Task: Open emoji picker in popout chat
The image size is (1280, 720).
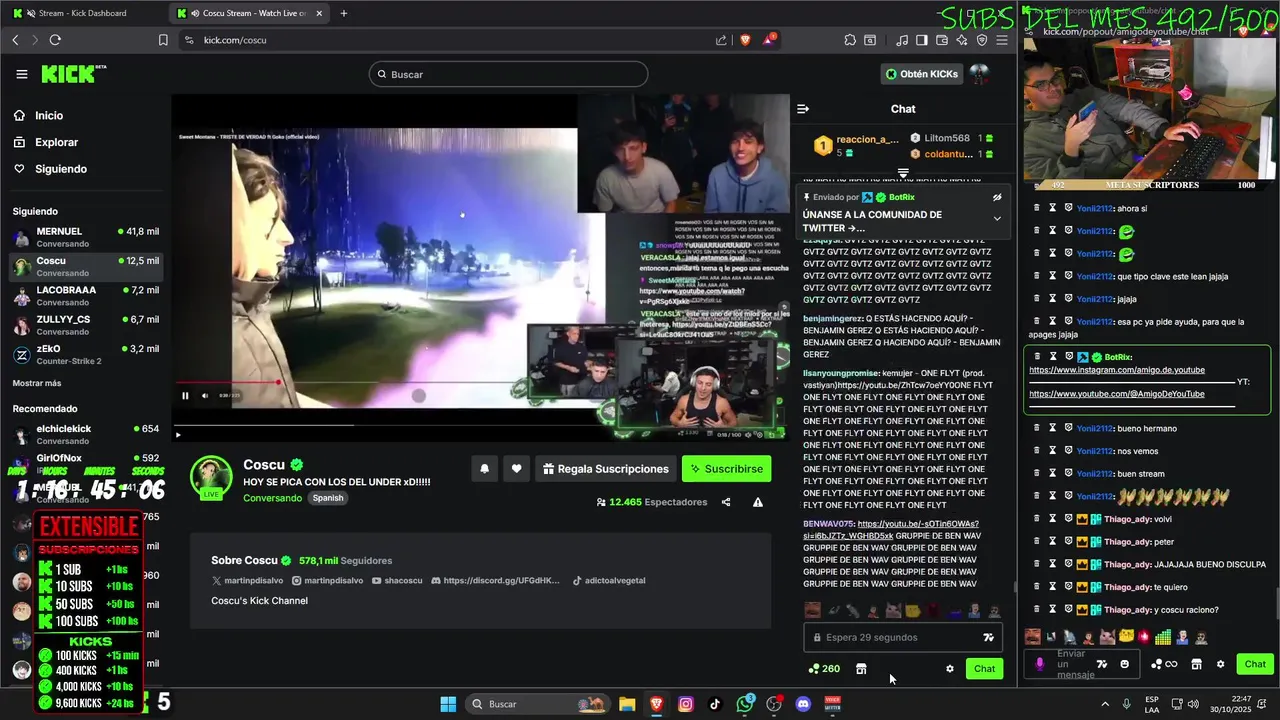Action: coord(1125,664)
